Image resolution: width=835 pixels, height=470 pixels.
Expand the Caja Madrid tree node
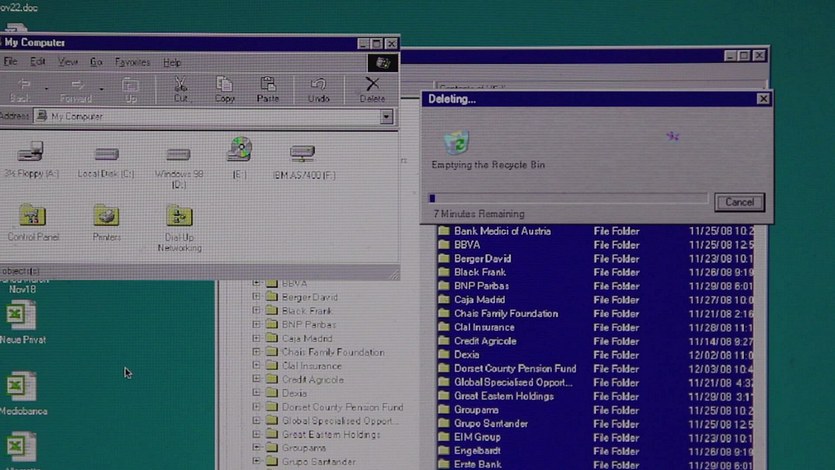pyautogui.click(x=256, y=338)
